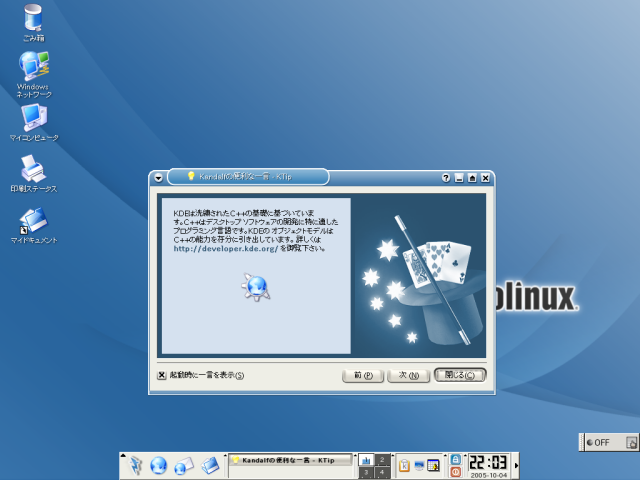The image size is (640, 480).
Task: Open the window menu arrow in KTip title bar
Action: [x=158, y=178]
